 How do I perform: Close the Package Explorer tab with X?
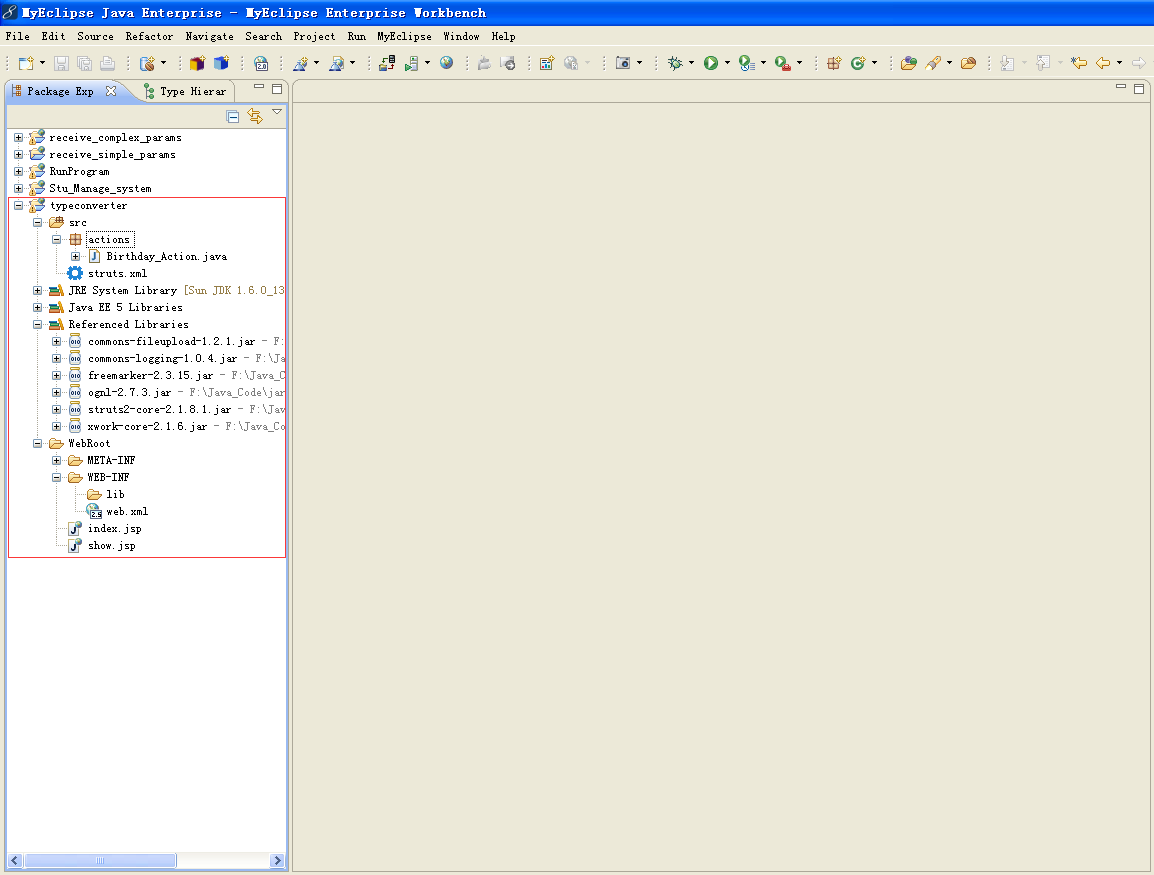tap(111, 91)
